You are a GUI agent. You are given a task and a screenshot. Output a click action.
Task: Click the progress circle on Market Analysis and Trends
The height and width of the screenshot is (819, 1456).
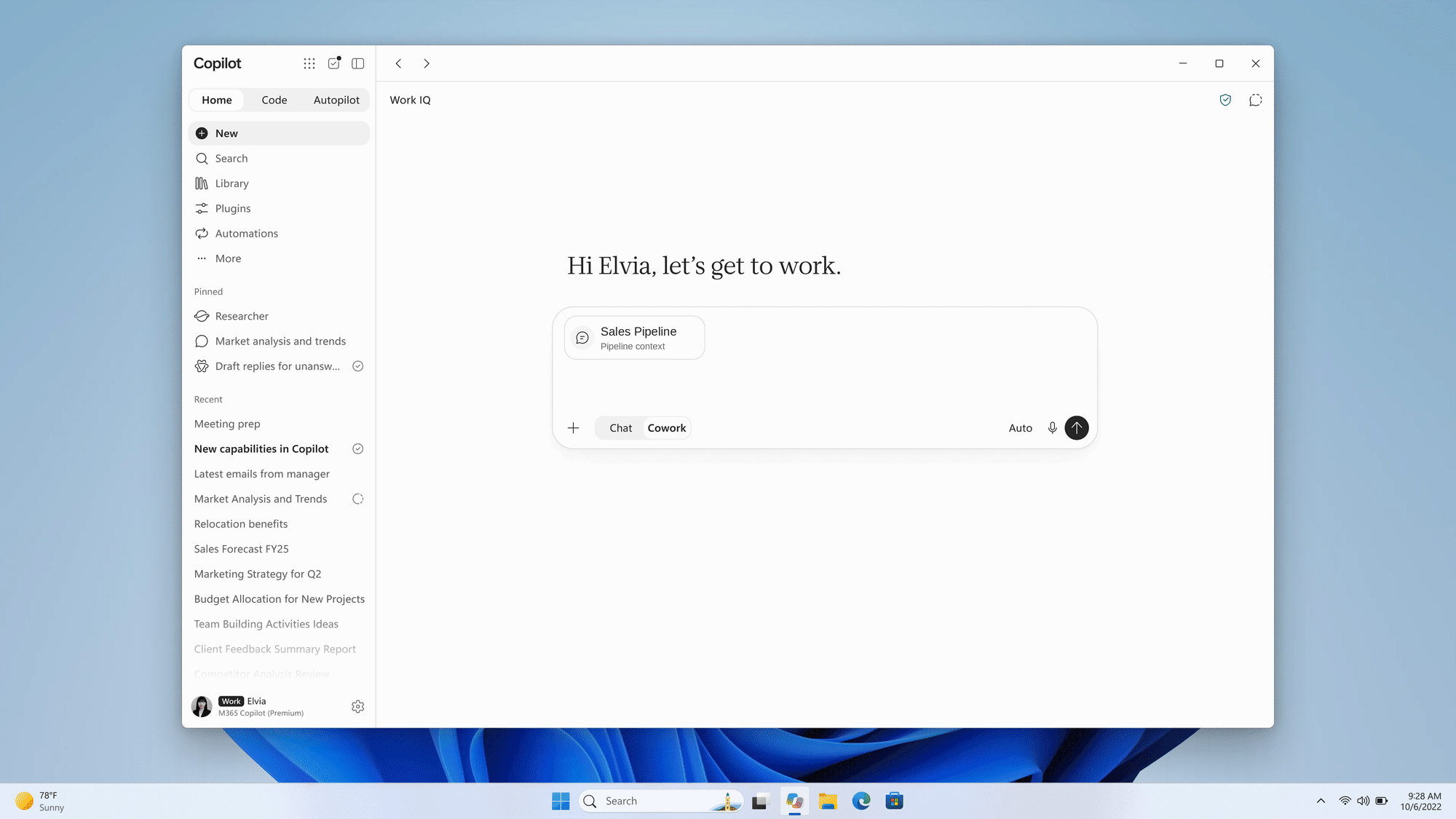pos(357,499)
